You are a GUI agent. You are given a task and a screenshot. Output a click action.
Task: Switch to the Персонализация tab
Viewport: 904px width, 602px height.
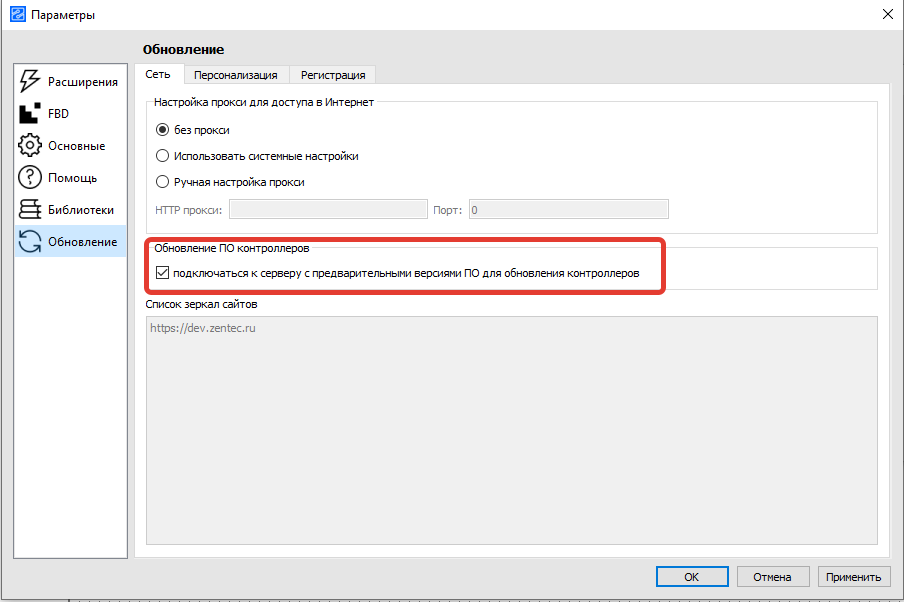click(x=235, y=75)
